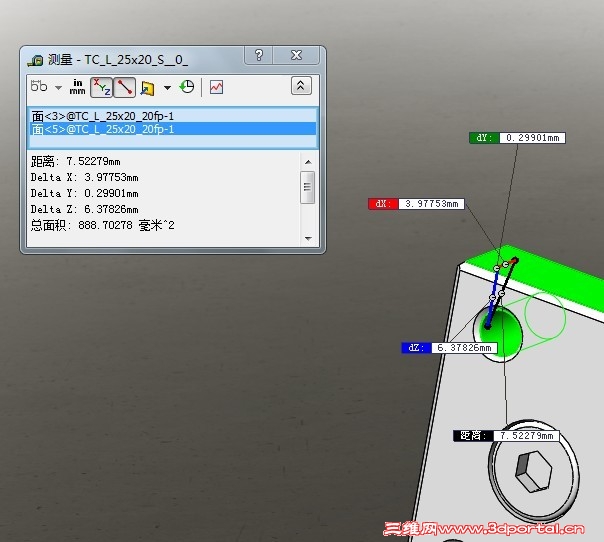Viewport: 604px width, 542px height.
Task: Click the Measure dialog help question mark
Action: (x=259, y=55)
